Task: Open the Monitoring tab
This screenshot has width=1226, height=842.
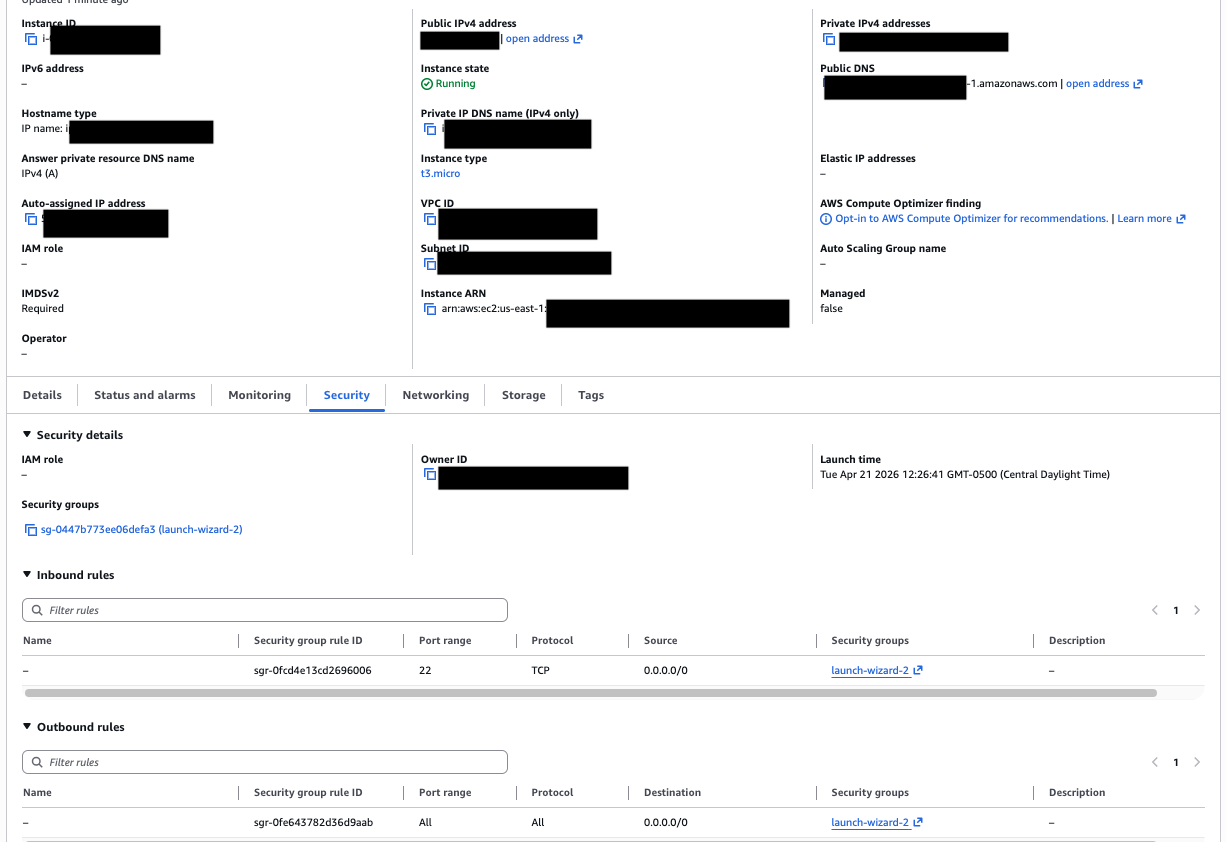Action: 260,395
